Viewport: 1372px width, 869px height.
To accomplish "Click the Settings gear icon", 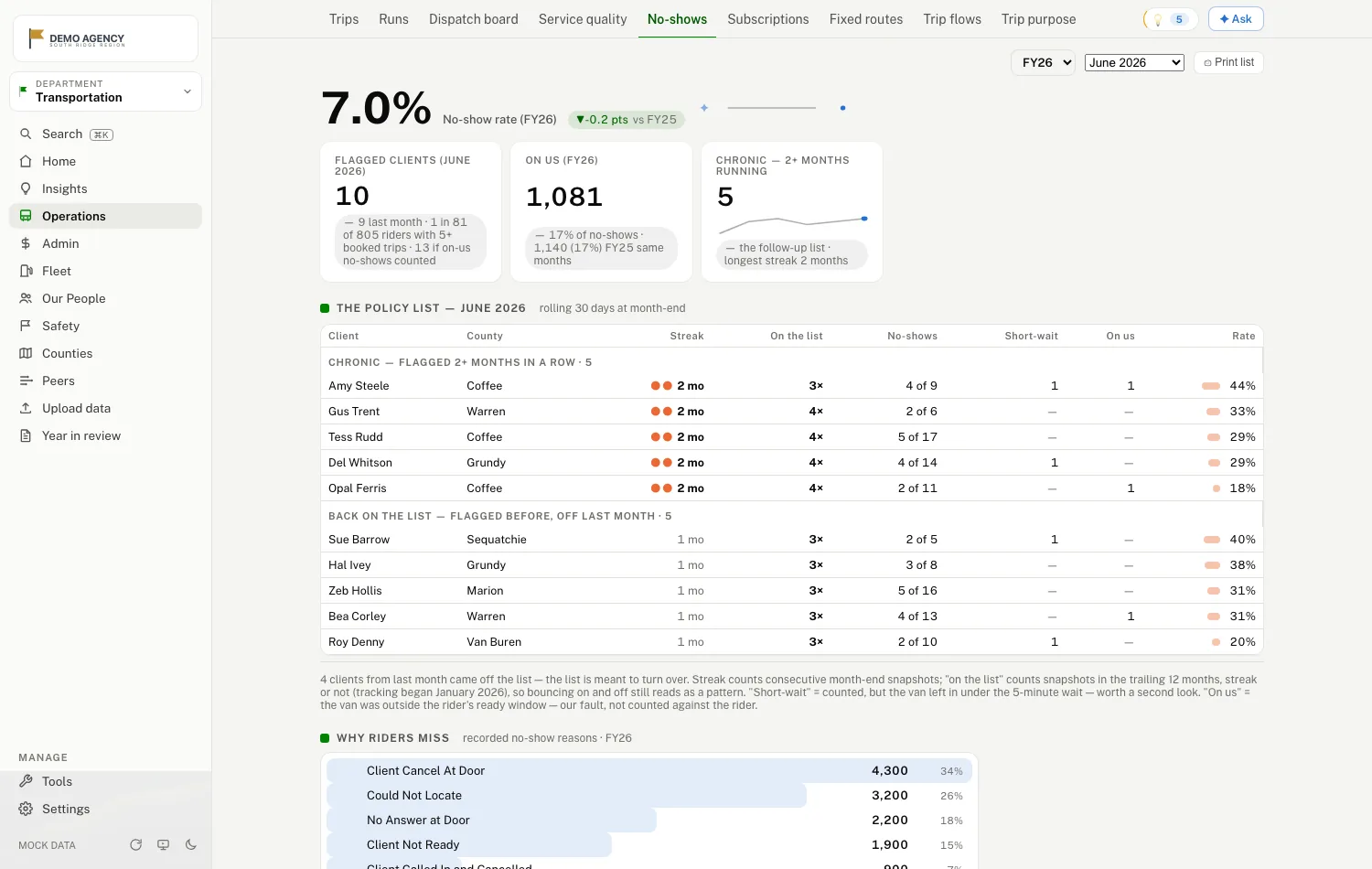I will click(x=26, y=809).
